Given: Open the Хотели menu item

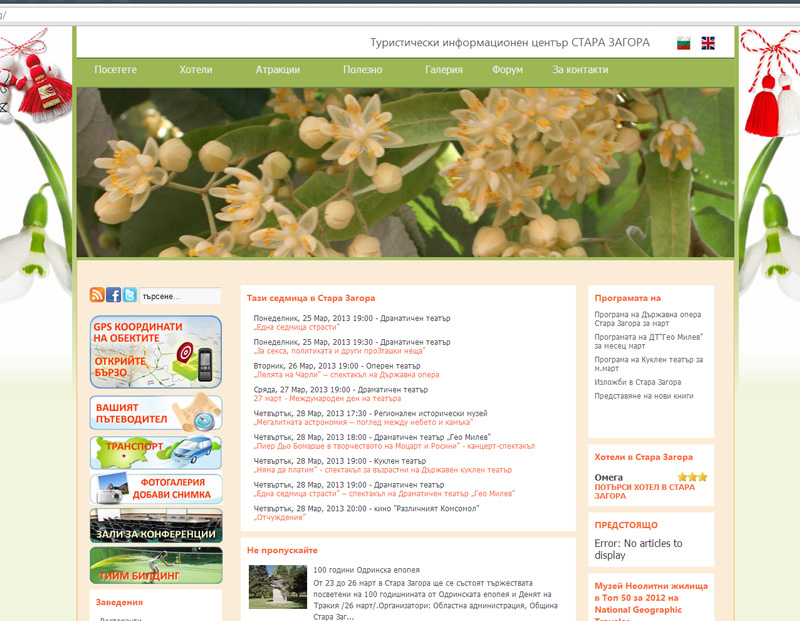Looking at the screenshot, I should (x=196, y=70).
